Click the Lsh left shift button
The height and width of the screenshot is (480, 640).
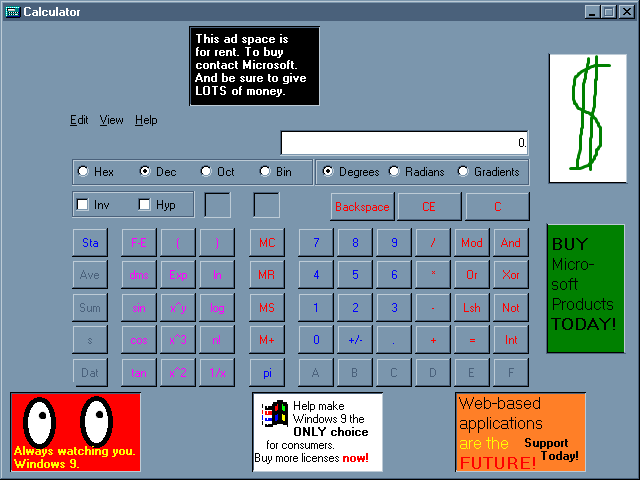(472, 307)
